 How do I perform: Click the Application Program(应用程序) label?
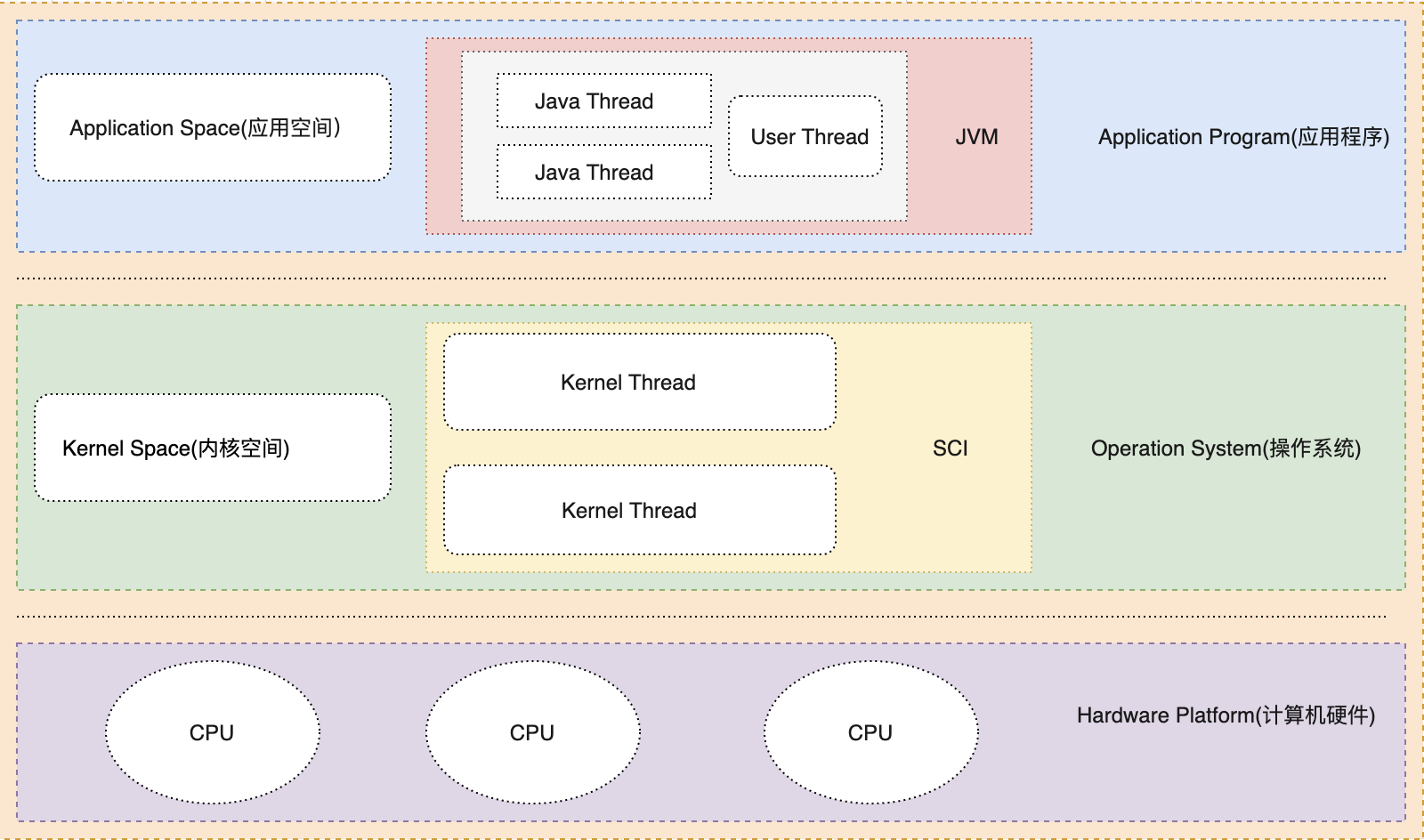coord(1243,137)
